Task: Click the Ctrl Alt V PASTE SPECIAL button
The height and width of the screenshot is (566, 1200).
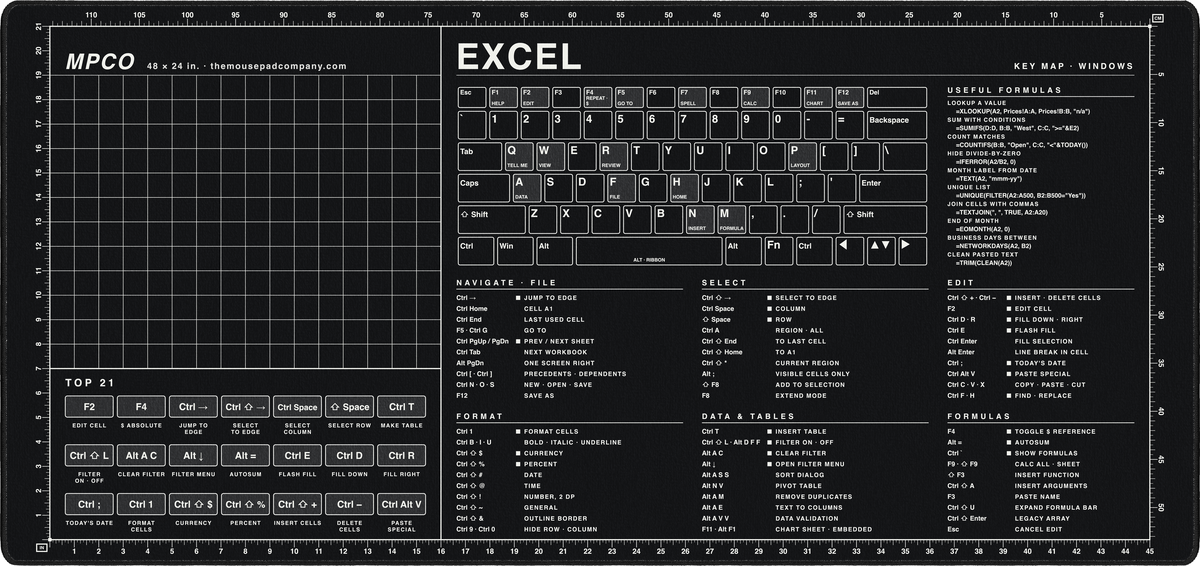Action: point(402,504)
